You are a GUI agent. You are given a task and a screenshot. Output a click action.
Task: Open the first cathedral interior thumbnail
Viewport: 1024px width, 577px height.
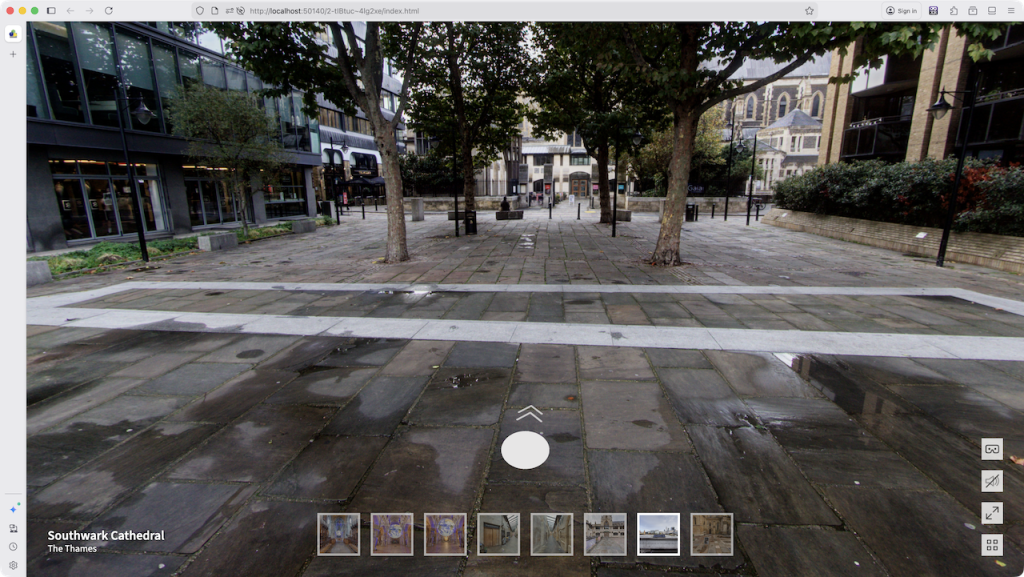pyautogui.click(x=338, y=534)
